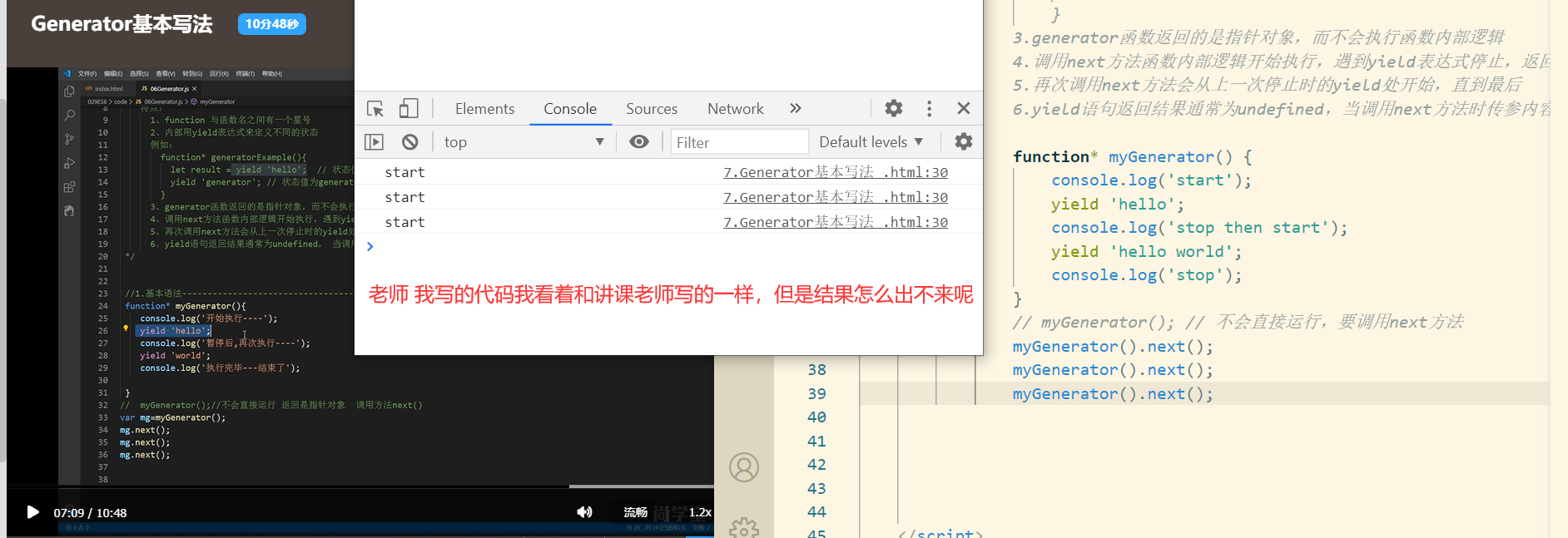
Task: Change playback speed via 1.2x
Action: (700, 512)
